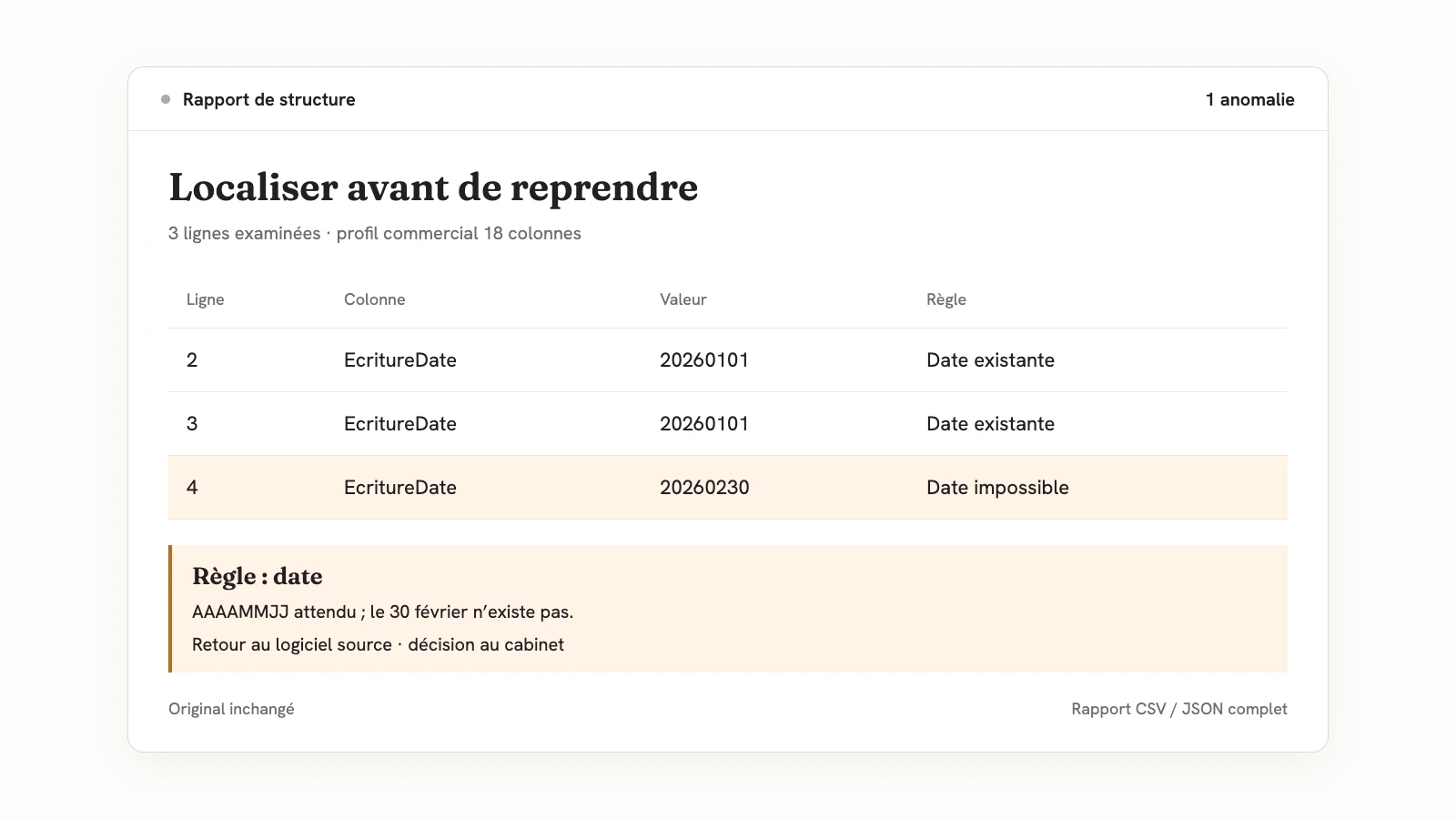Viewport: 1456px width, 819px height.
Task: Select line number 2 cell
Action: (x=192, y=360)
